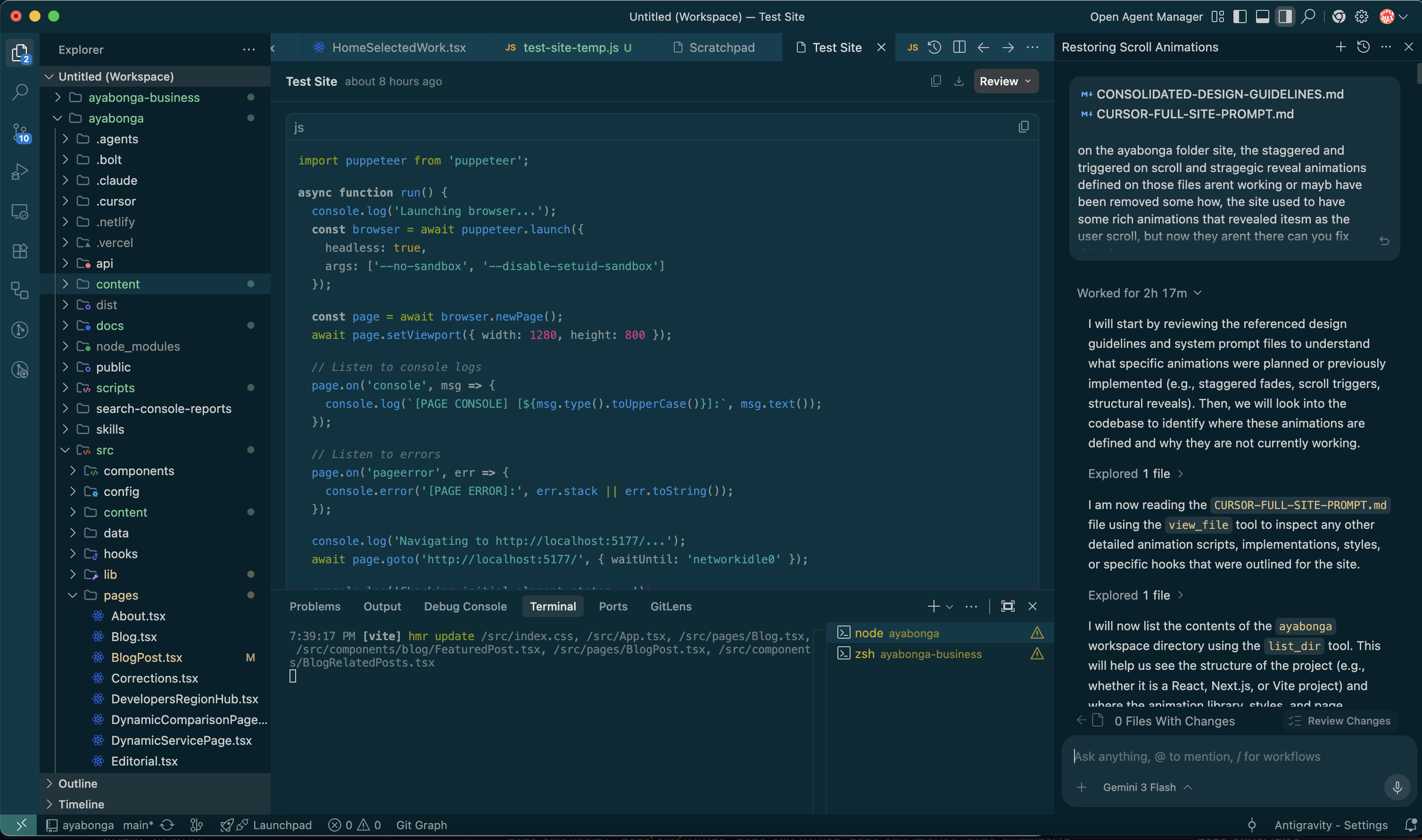Open Corrections.tsx in the pages folder
The width and height of the screenshot is (1422, 840).
(x=155, y=678)
